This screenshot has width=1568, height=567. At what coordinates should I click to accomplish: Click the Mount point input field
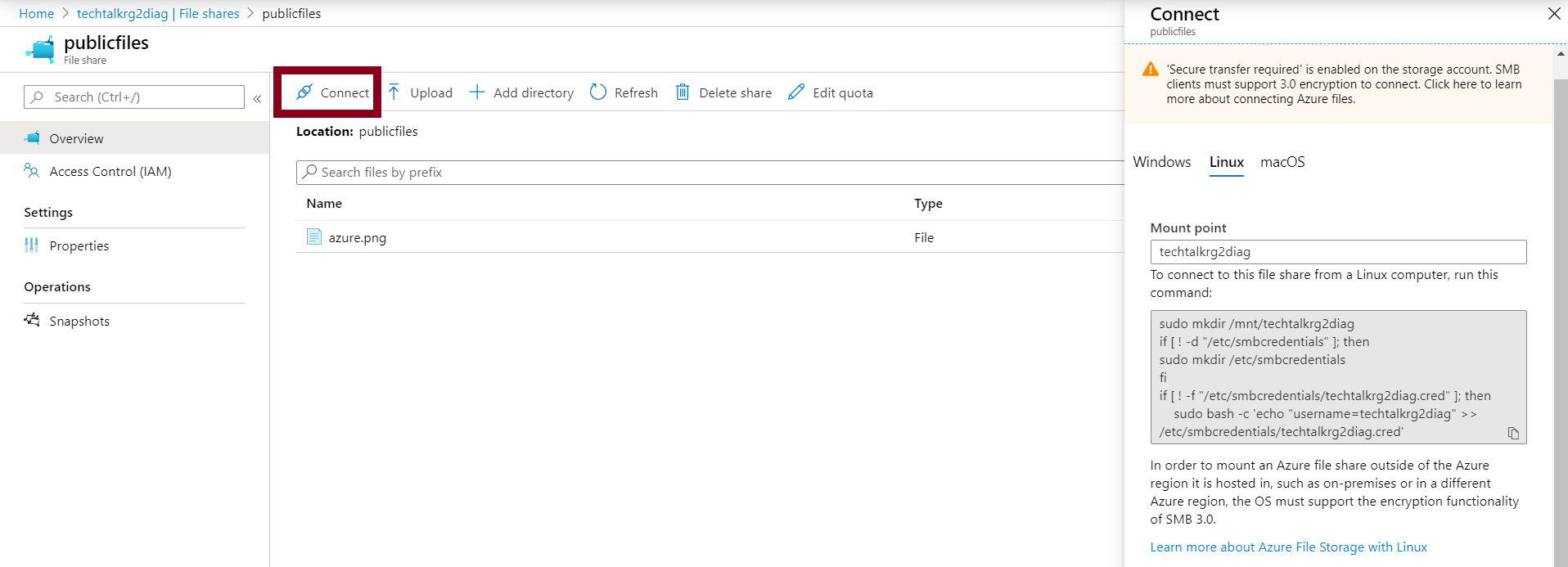click(x=1338, y=252)
